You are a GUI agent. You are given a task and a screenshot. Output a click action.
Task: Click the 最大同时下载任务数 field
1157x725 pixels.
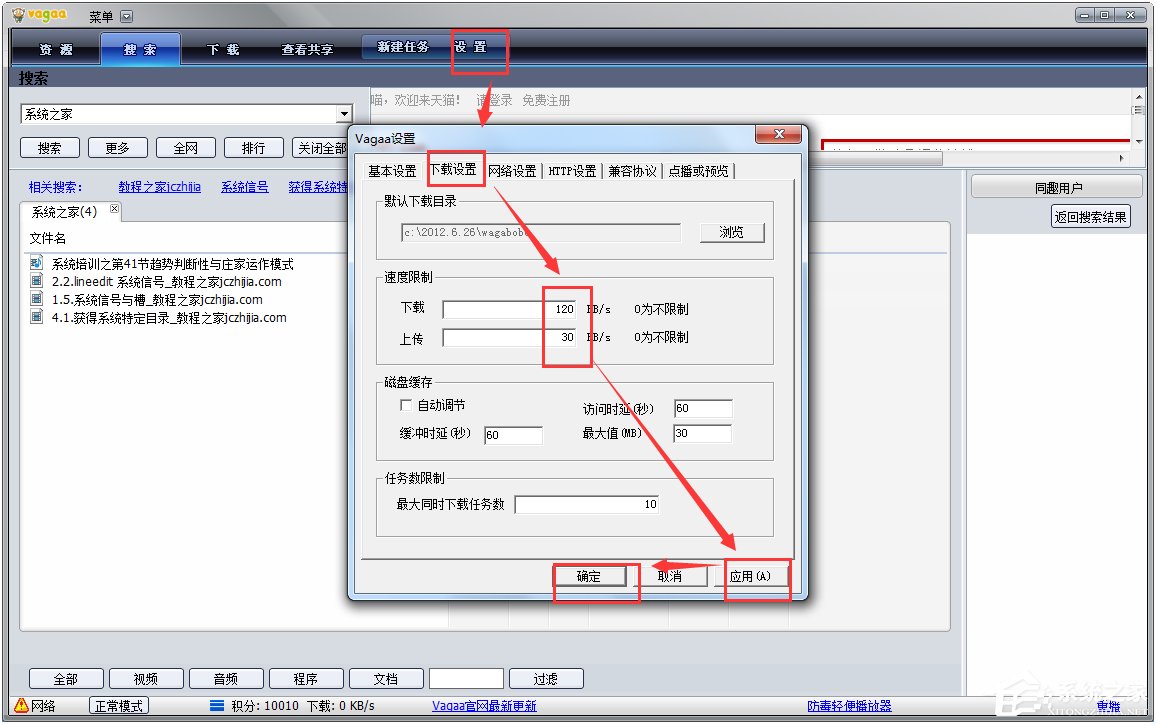tap(587, 504)
